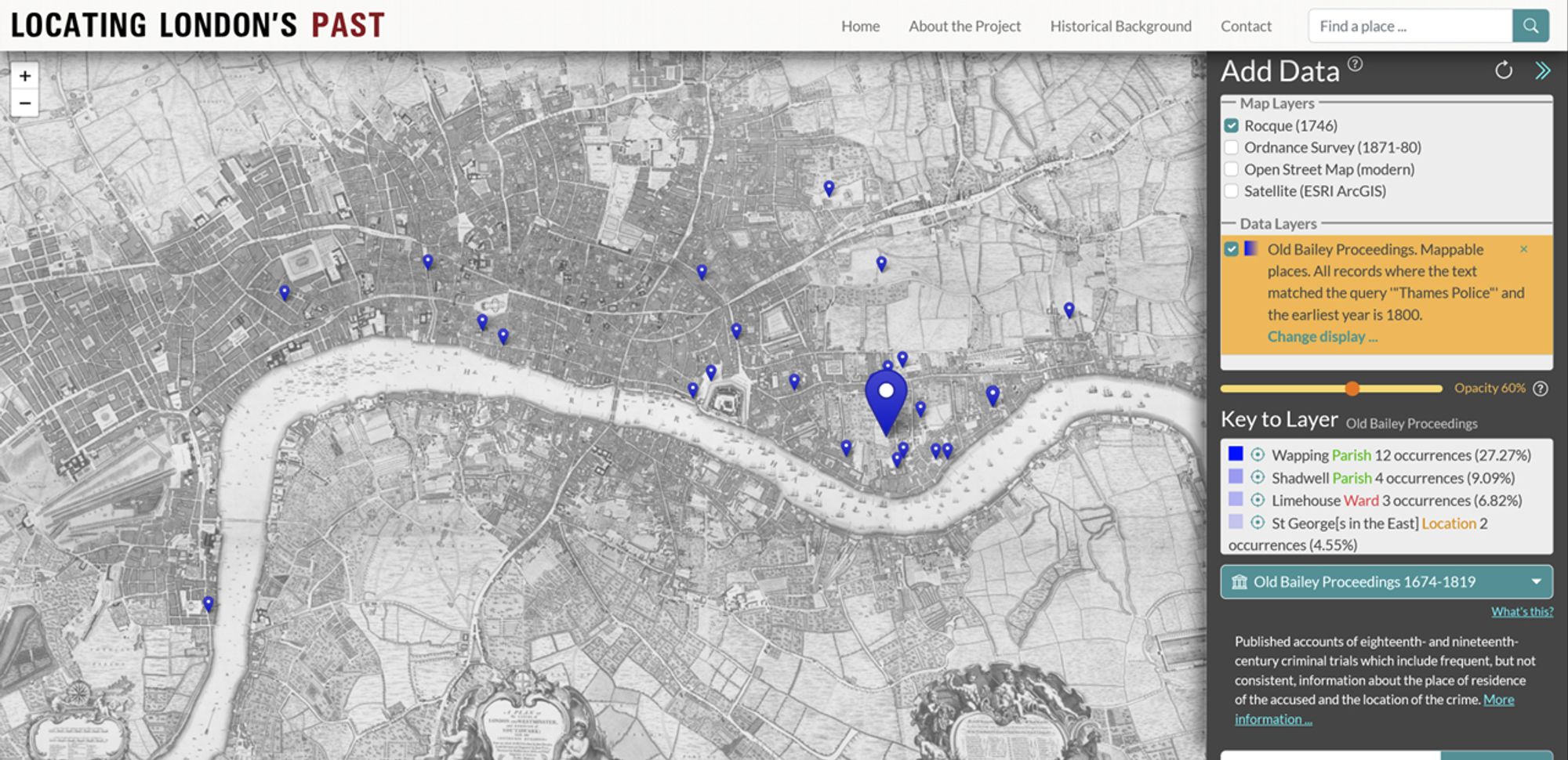Open the Contact page
This screenshot has width=1568, height=760.
[x=1246, y=26]
